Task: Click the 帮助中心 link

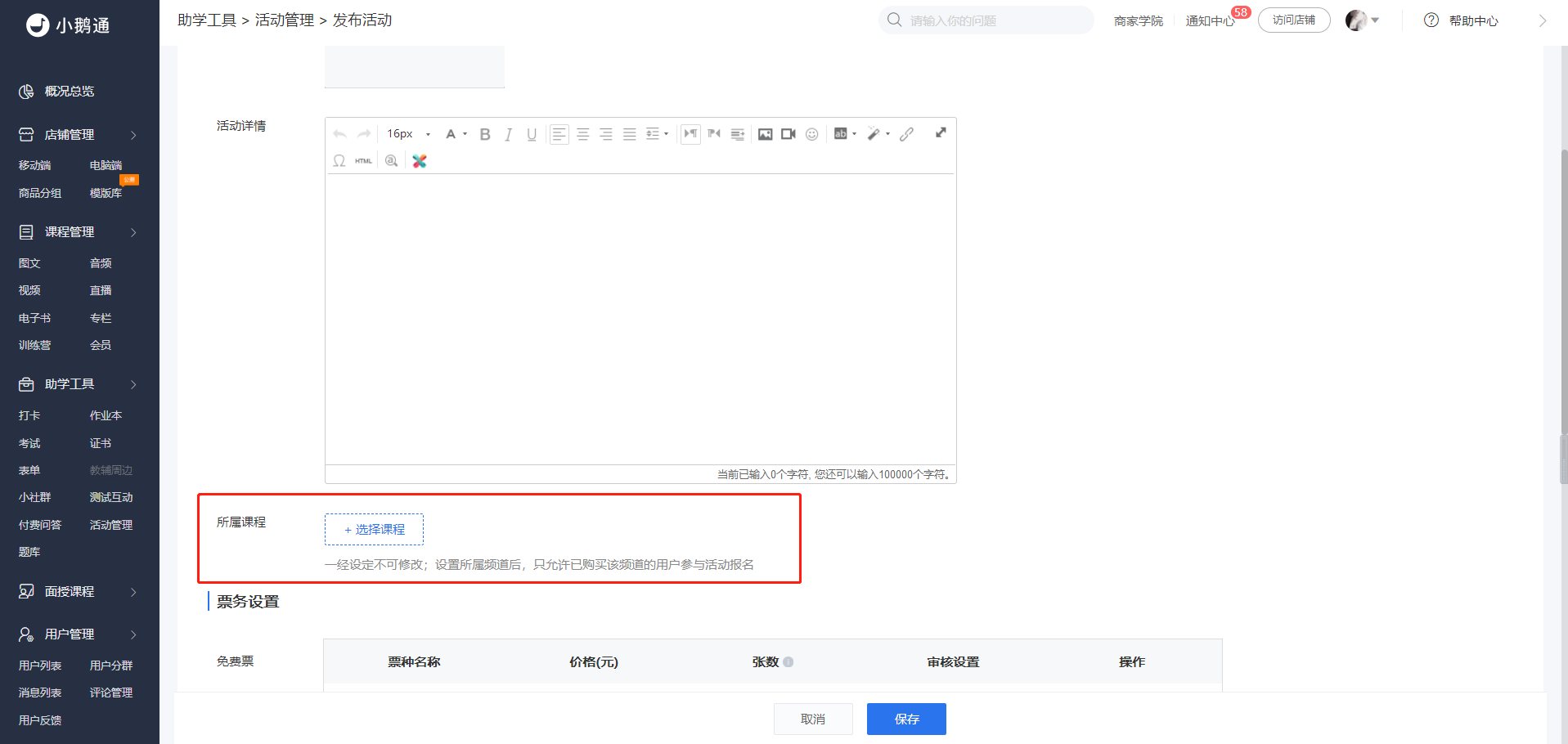Action: click(x=1474, y=21)
